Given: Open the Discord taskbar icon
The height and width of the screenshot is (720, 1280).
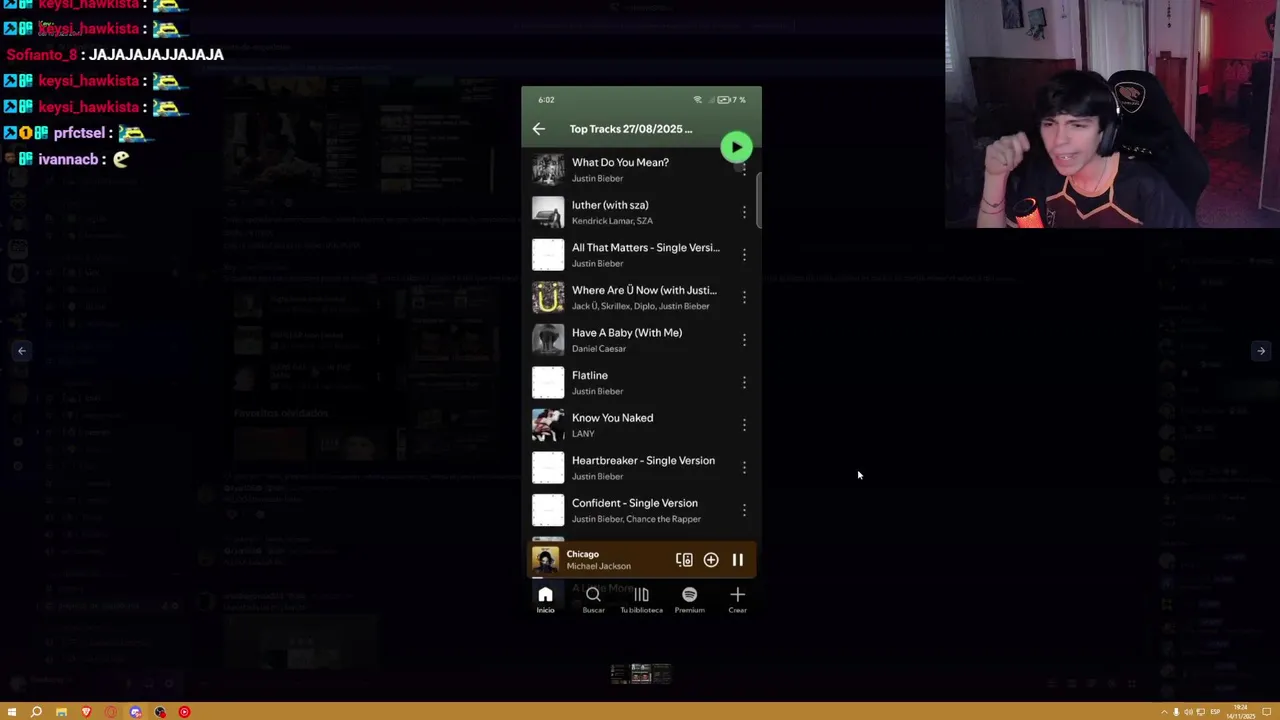Looking at the screenshot, I should (x=135, y=712).
